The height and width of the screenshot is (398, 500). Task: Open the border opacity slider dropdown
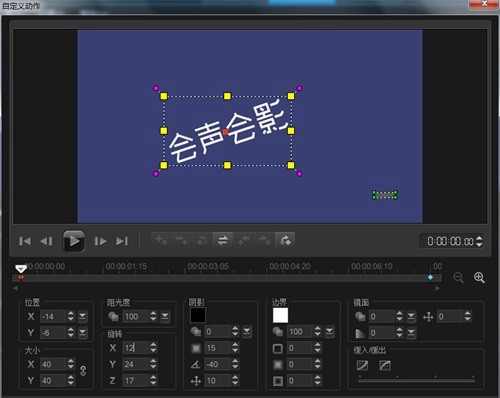click(329, 331)
